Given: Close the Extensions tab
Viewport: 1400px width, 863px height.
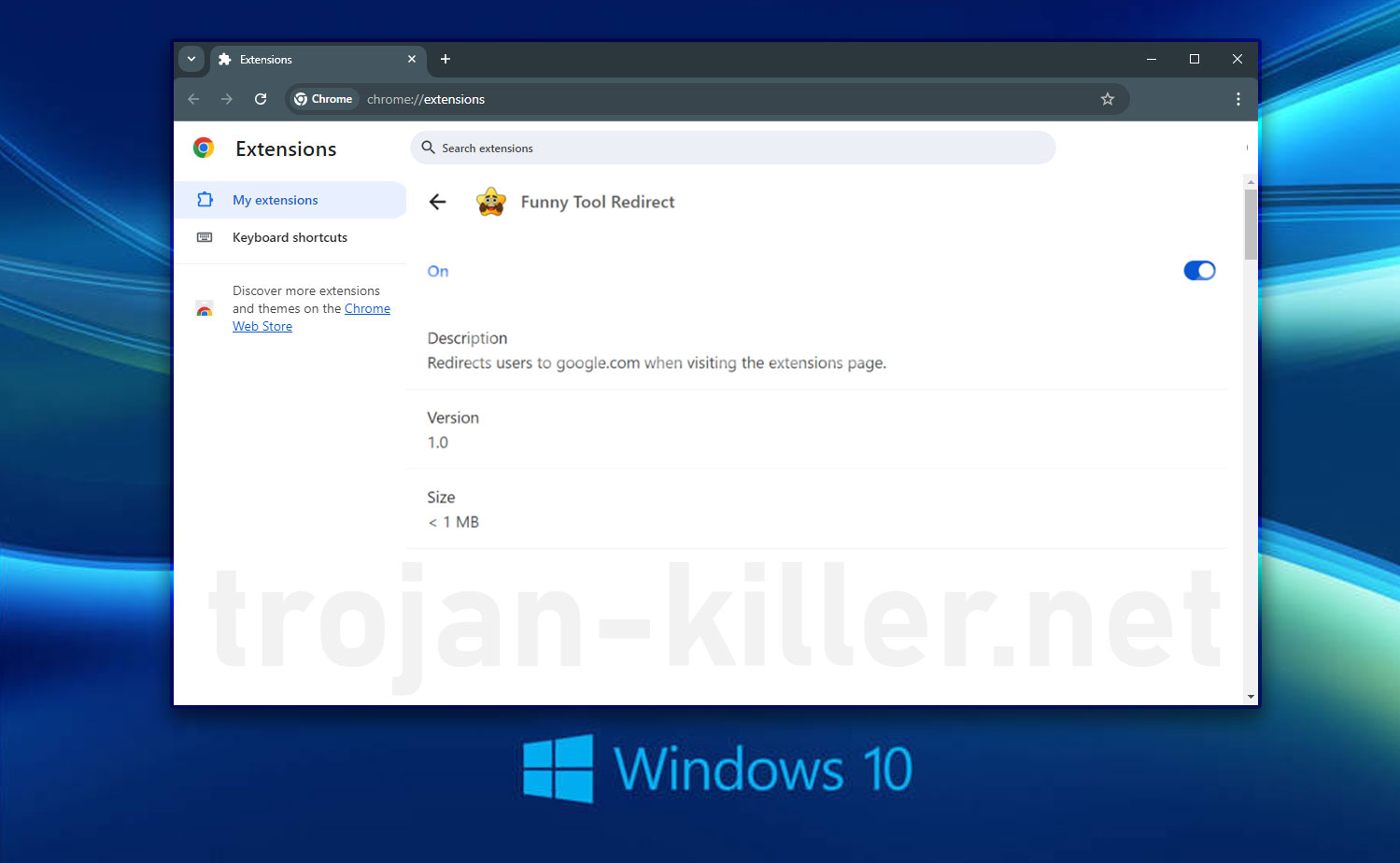Looking at the screenshot, I should (x=412, y=59).
